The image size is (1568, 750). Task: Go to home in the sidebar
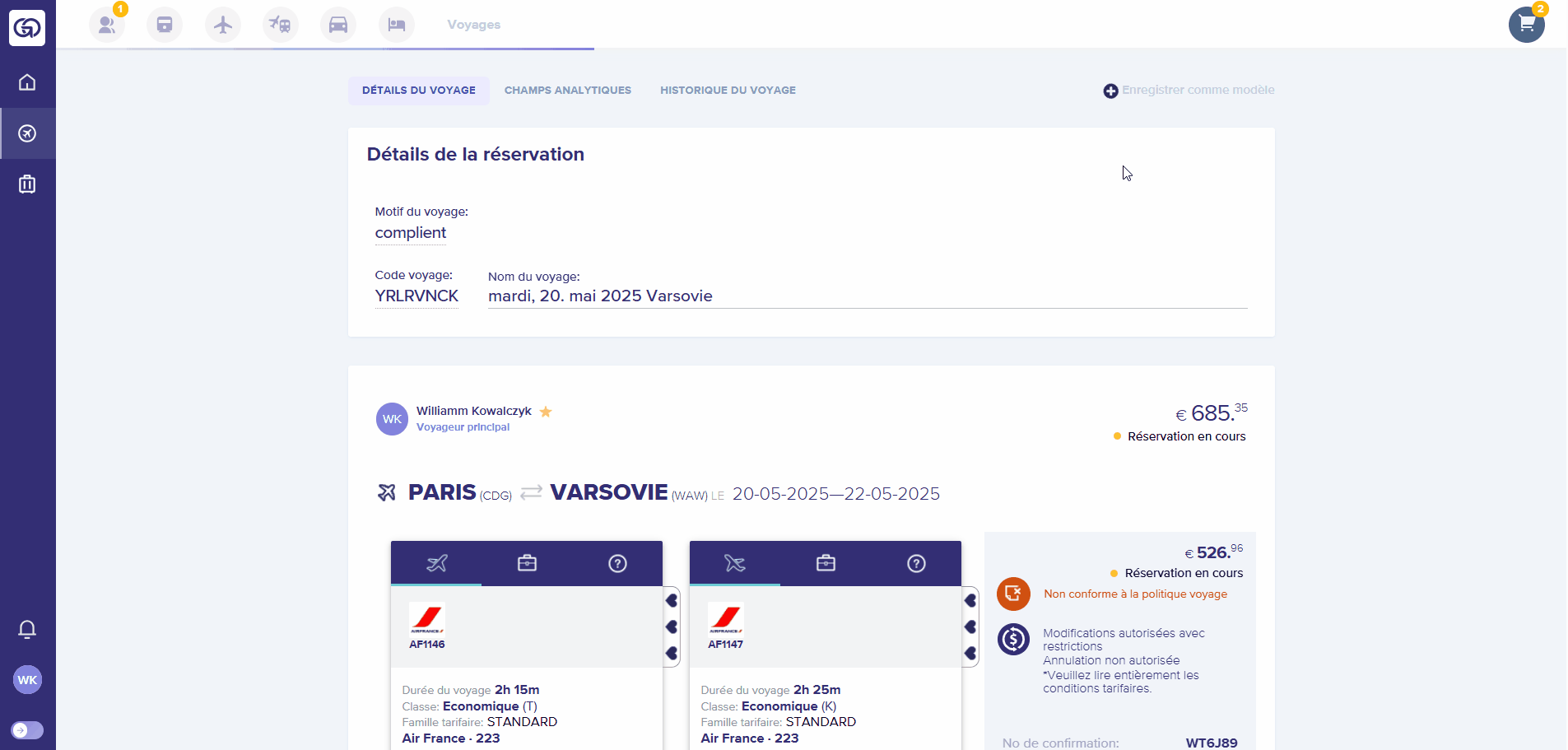27,82
